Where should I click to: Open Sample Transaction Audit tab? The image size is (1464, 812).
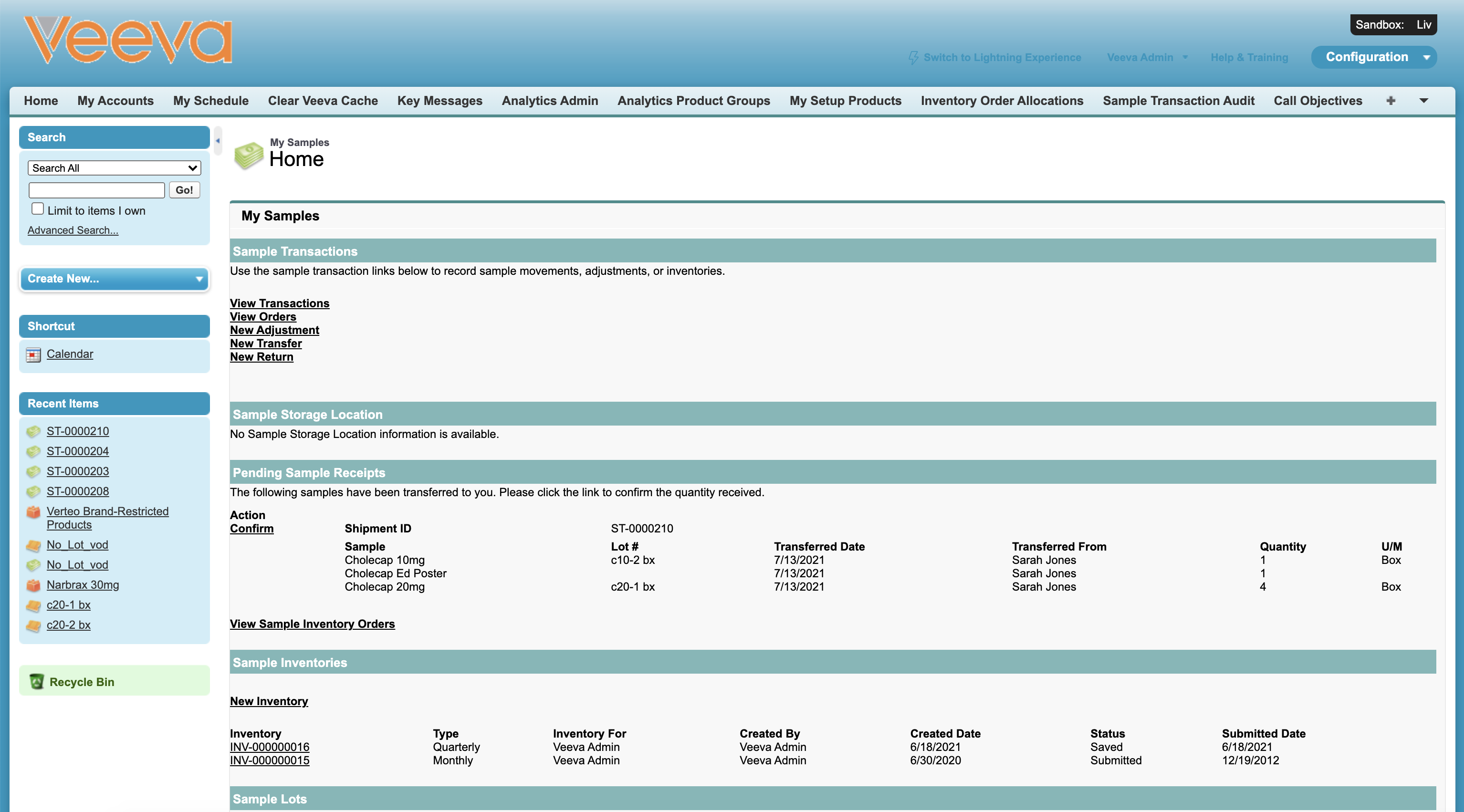(1178, 101)
